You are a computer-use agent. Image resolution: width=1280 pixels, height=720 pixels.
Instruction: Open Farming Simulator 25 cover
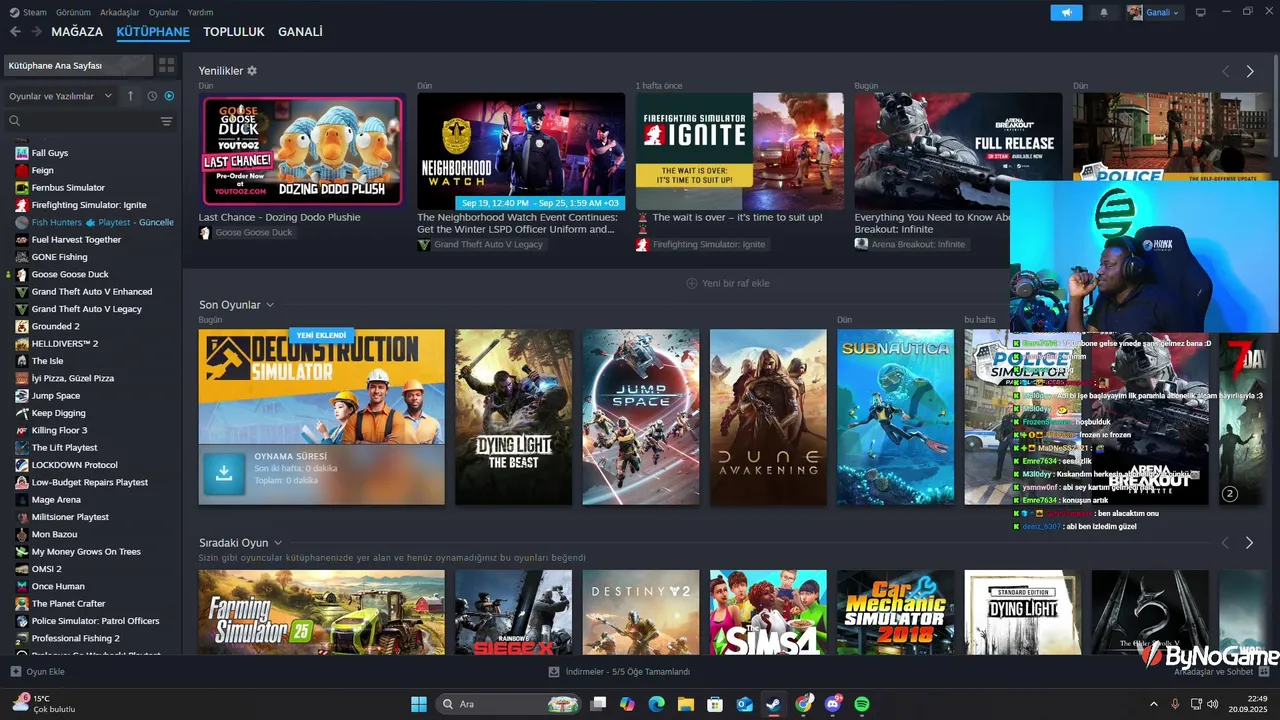(322, 612)
